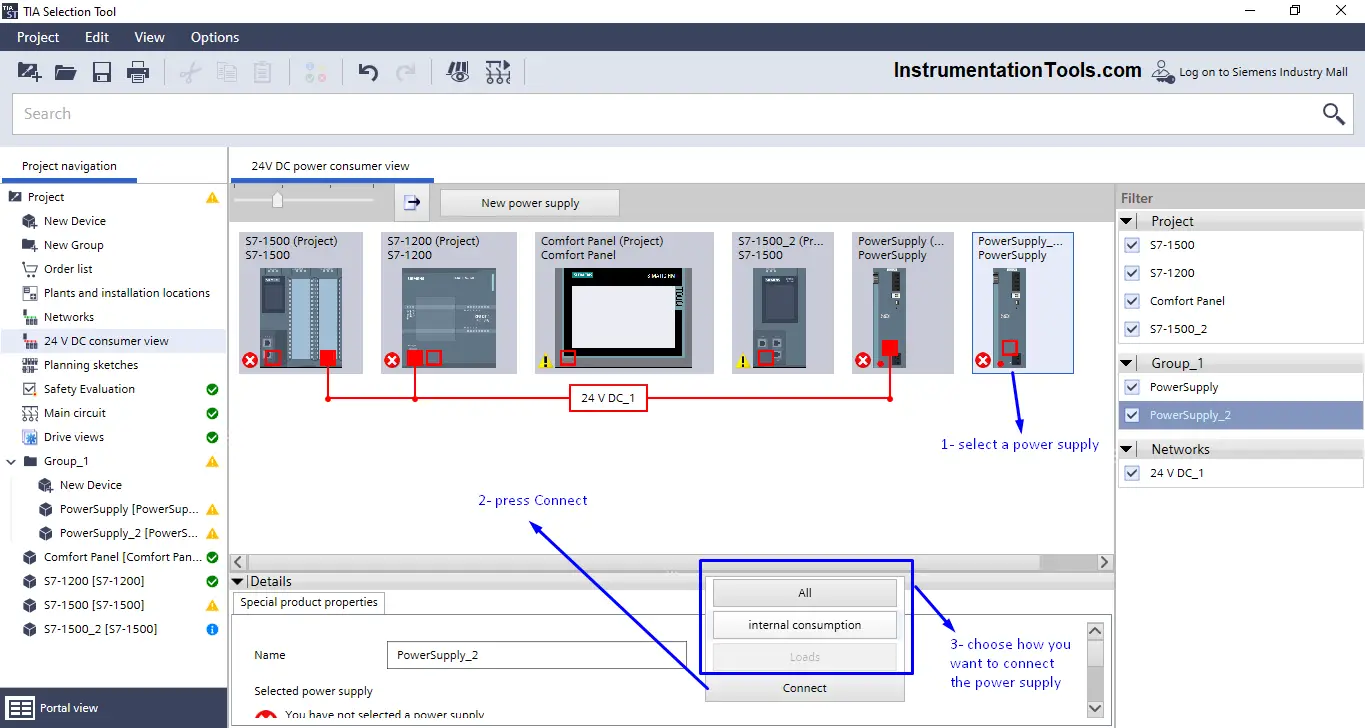Collapse the Details panel

point(238,581)
